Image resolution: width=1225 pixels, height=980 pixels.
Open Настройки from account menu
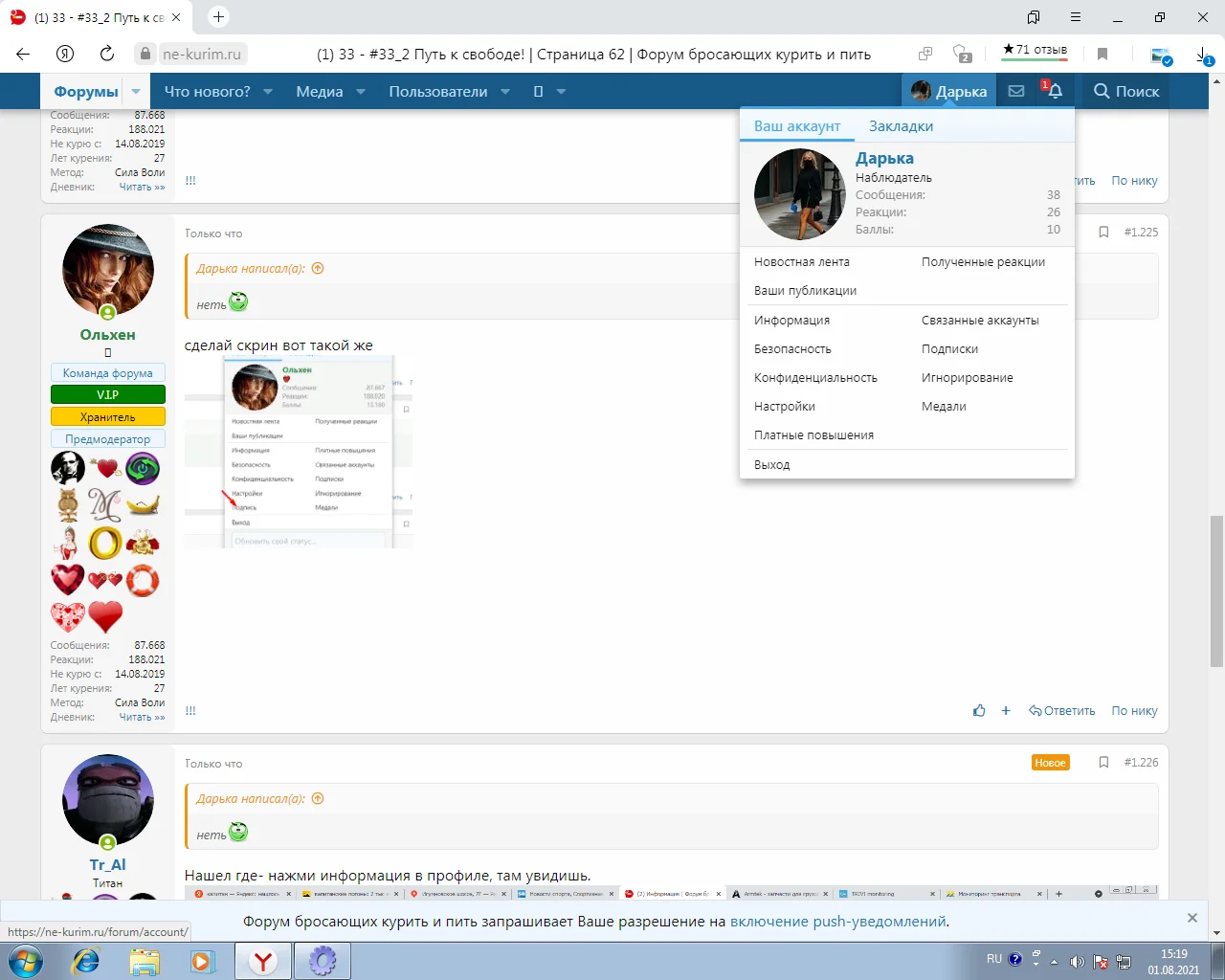point(785,407)
